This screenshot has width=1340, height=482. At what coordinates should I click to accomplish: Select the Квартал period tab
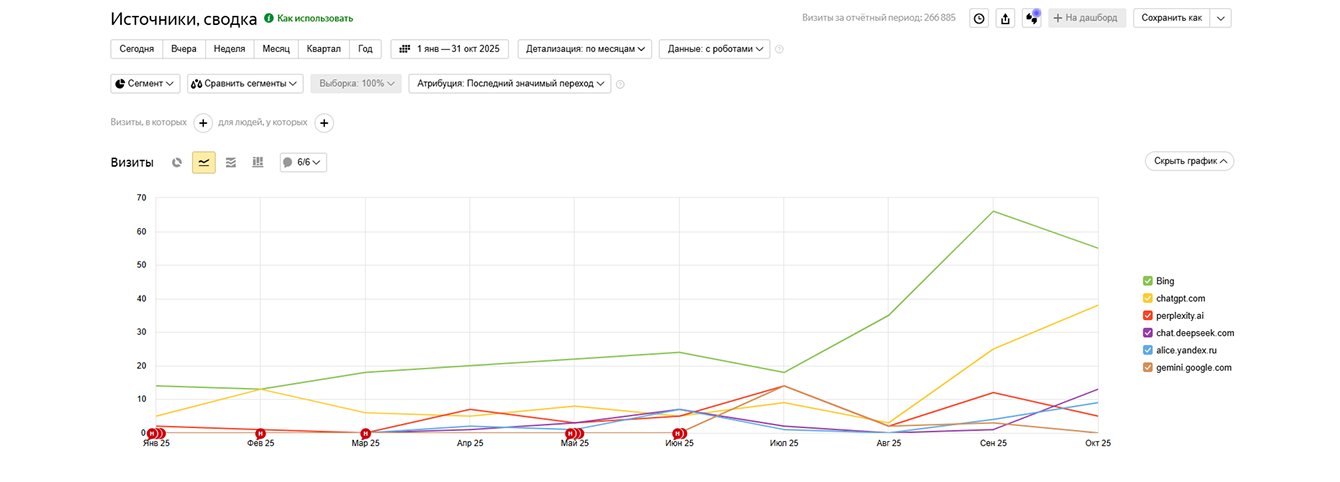(x=323, y=48)
